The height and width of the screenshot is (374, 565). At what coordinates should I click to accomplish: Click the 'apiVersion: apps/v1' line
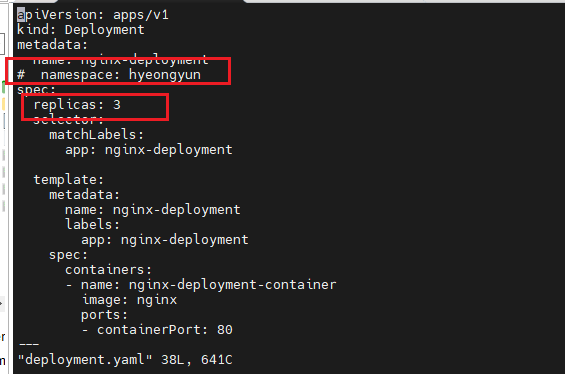tap(93, 15)
